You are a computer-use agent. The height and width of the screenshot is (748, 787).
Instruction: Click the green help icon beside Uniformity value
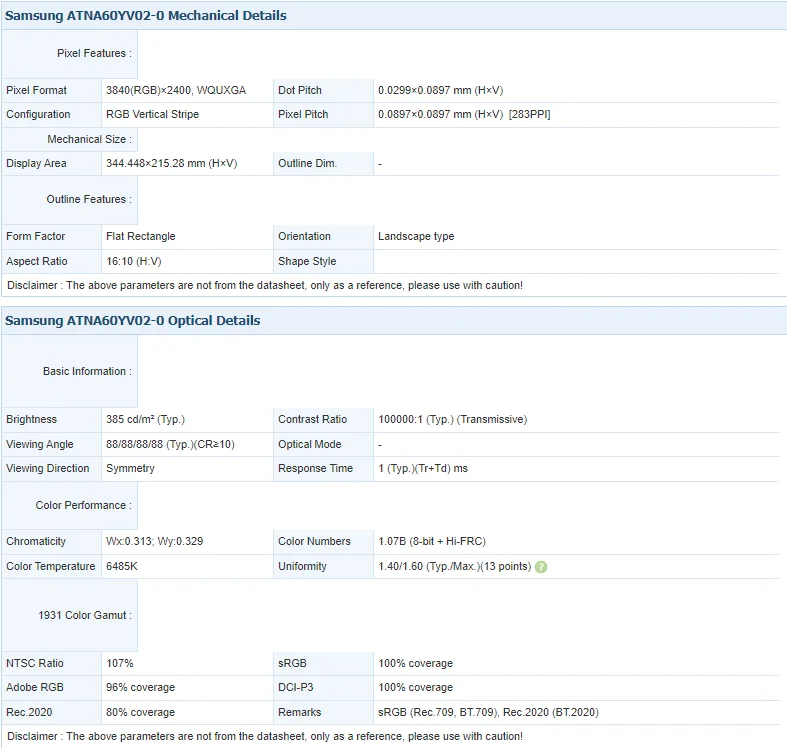tap(541, 567)
